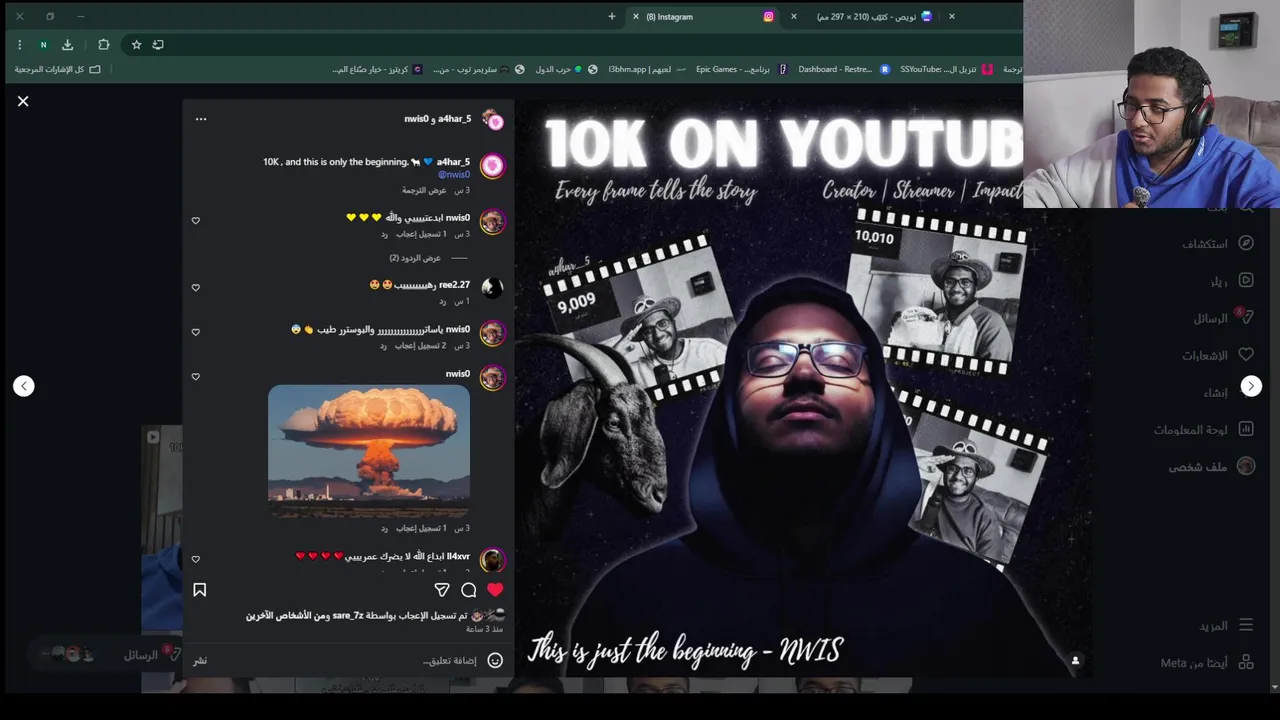Like the nwis0 comment about والبوسترر
This screenshot has width=1280, height=720.
pyautogui.click(x=196, y=332)
